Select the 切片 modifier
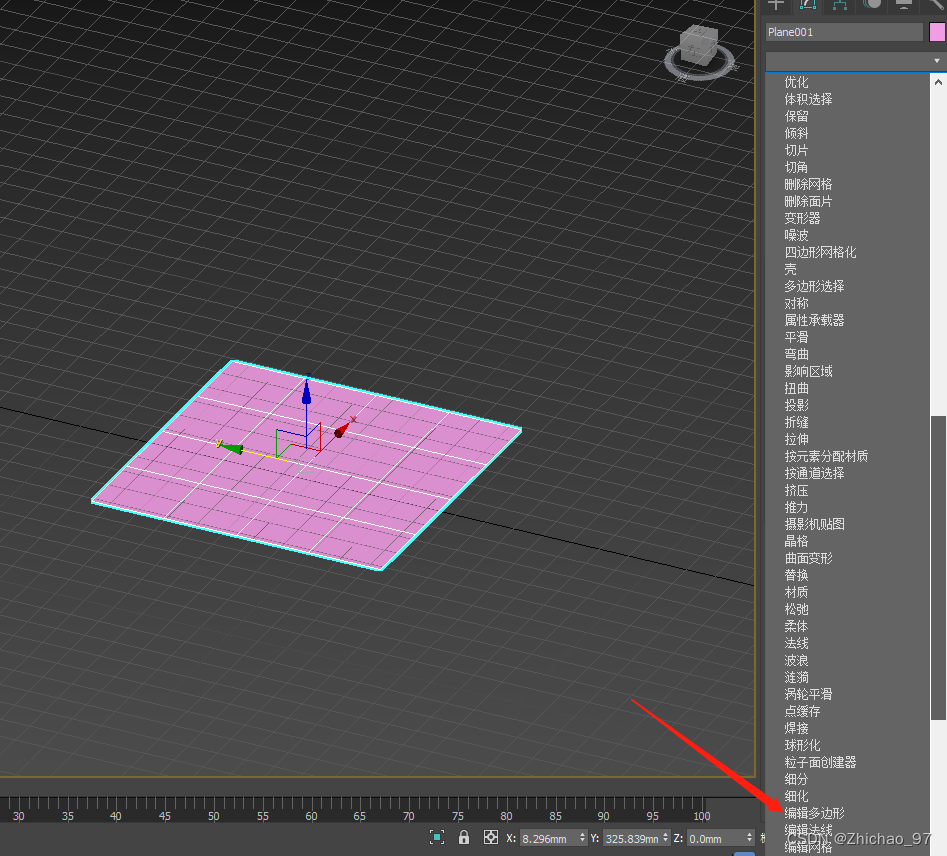Viewport: 947px width, 856px height. [796, 150]
